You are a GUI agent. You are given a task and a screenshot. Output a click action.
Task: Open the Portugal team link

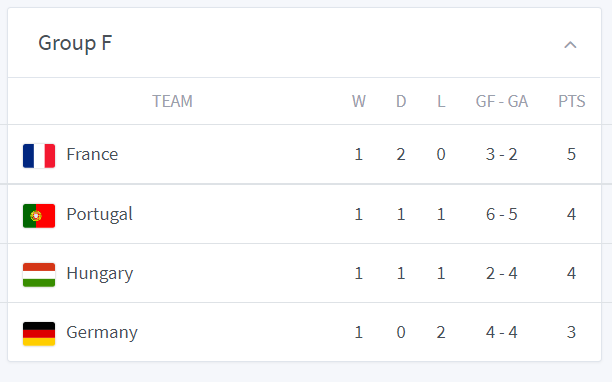click(x=100, y=215)
